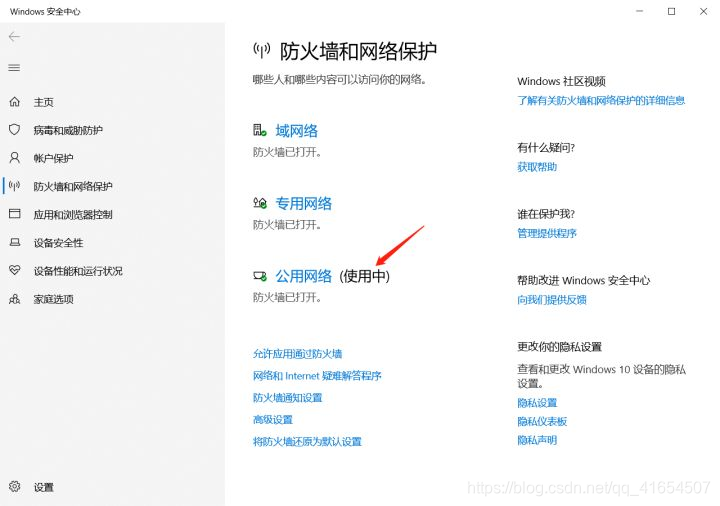Click the Windows 社区视频 heading
720x506 pixels.
click(x=562, y=81)
